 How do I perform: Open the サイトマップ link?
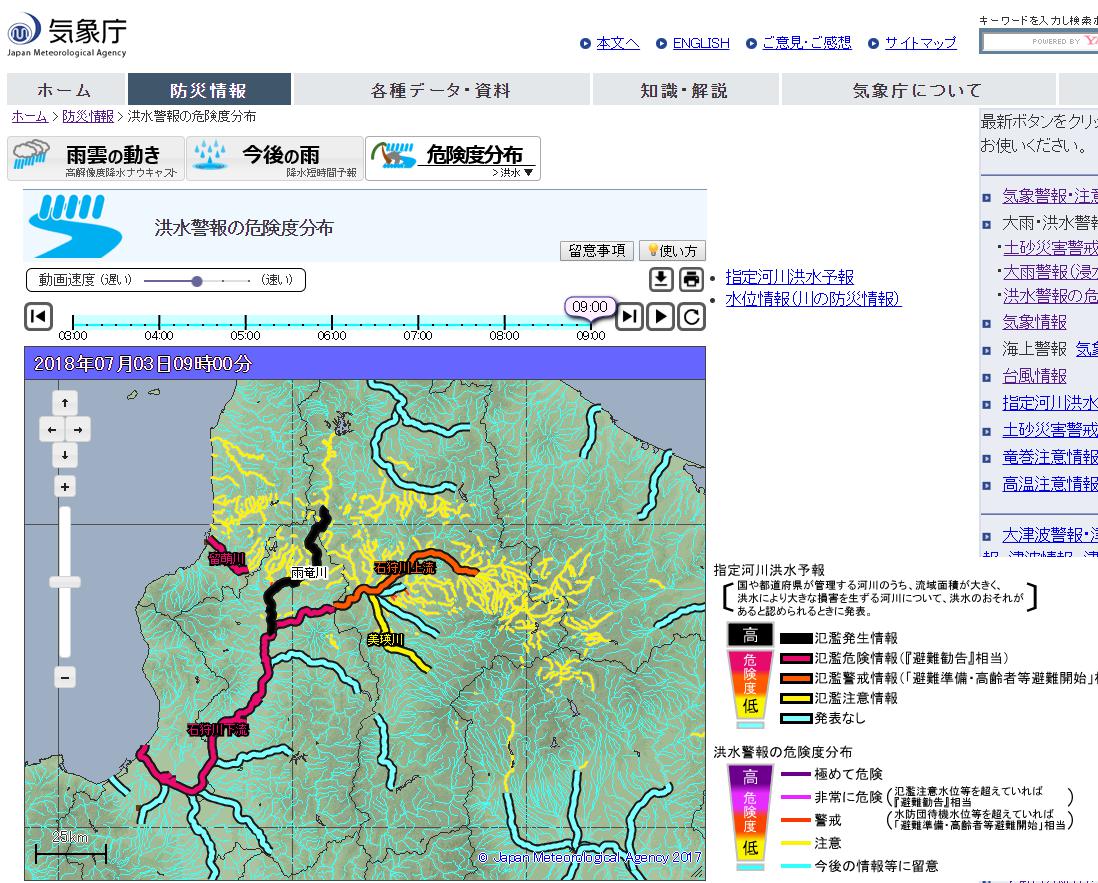pos(920,43)
